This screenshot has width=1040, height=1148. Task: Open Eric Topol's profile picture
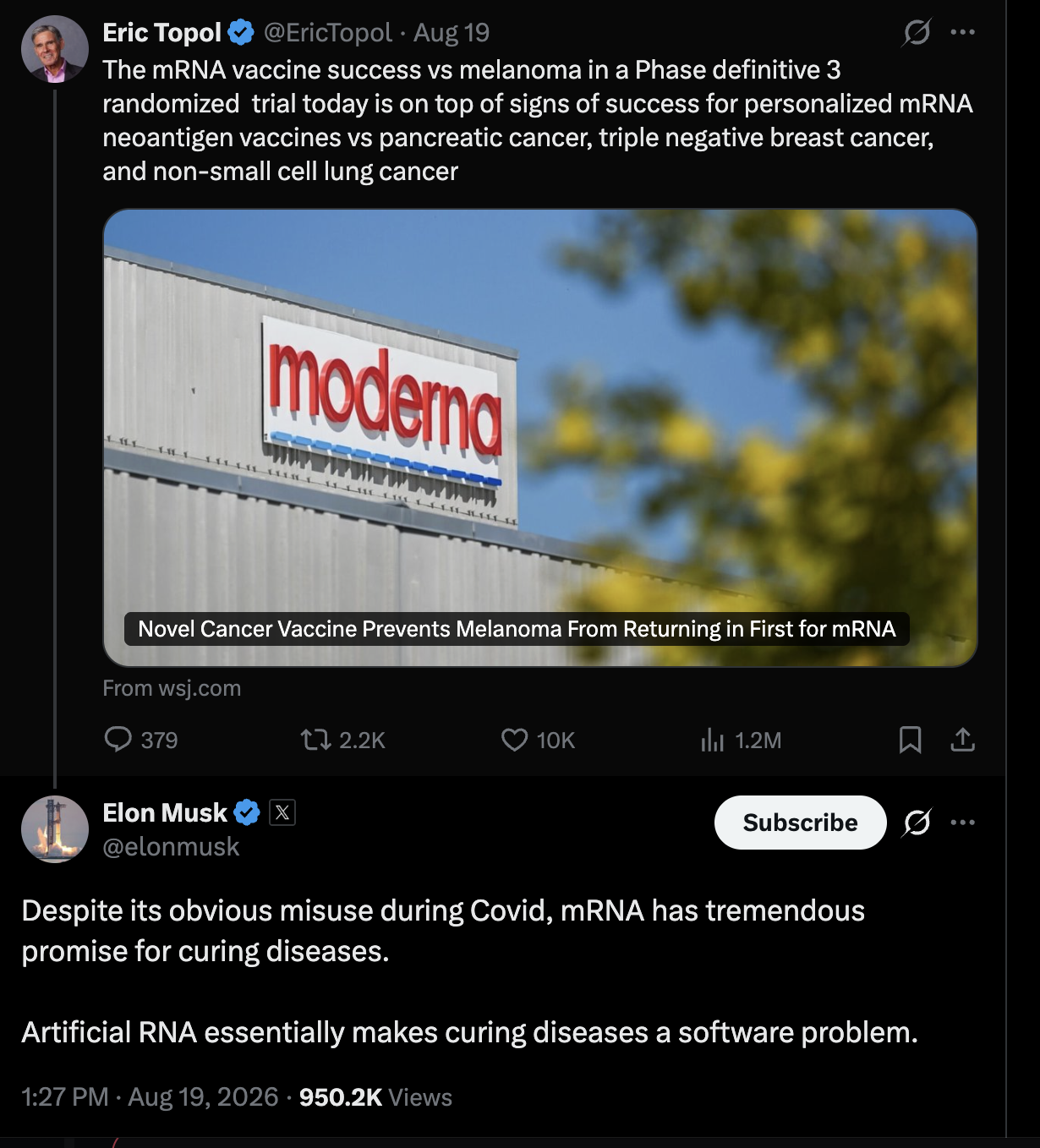click(55, 48)
